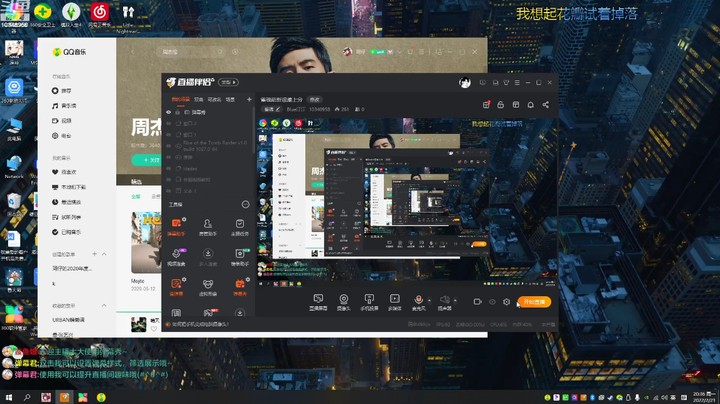720x404 pixels.
Task: Add a new scene with the plus icon
Action: click(x=249, y=99)
